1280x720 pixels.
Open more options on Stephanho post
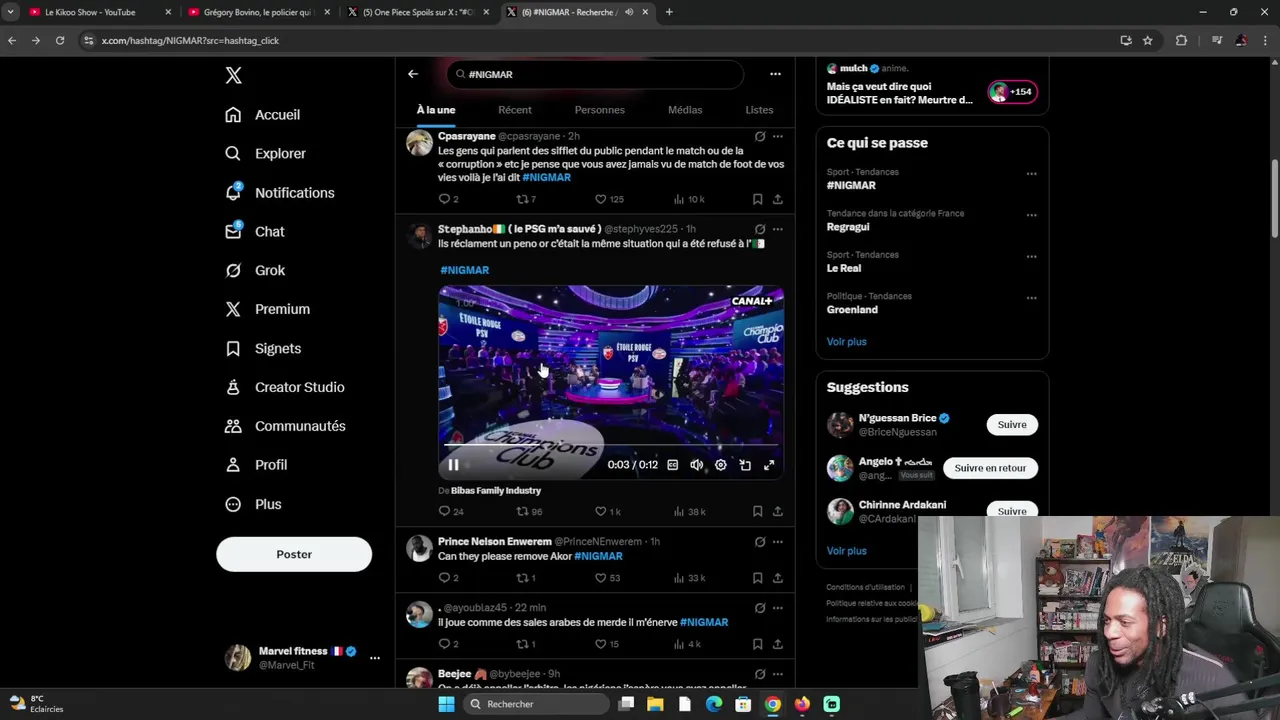coord(778,229)
